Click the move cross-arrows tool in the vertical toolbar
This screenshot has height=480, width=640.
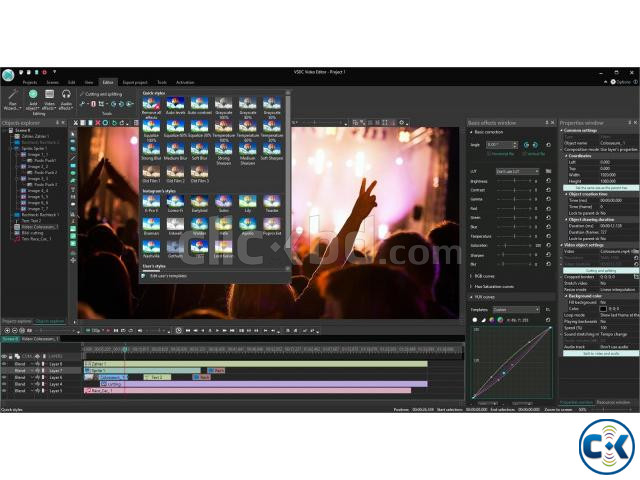[x=73, y=260]
